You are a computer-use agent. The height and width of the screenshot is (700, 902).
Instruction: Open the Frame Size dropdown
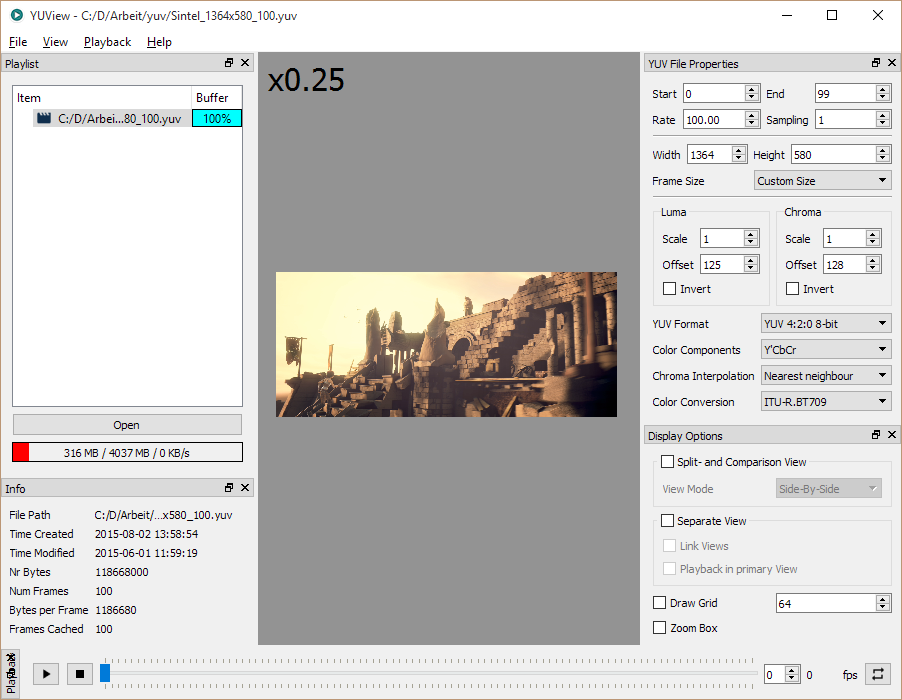click(x=822, y=181)
